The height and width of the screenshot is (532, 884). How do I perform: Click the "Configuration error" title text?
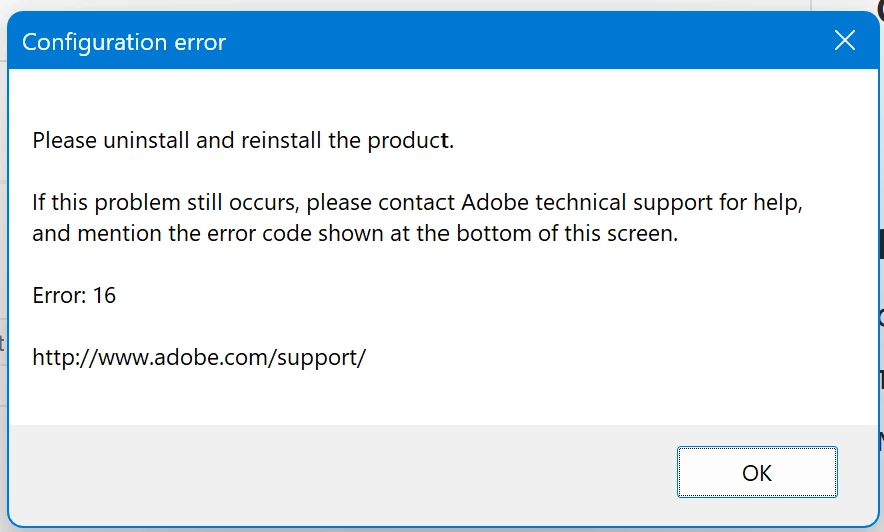coord(124,42)
